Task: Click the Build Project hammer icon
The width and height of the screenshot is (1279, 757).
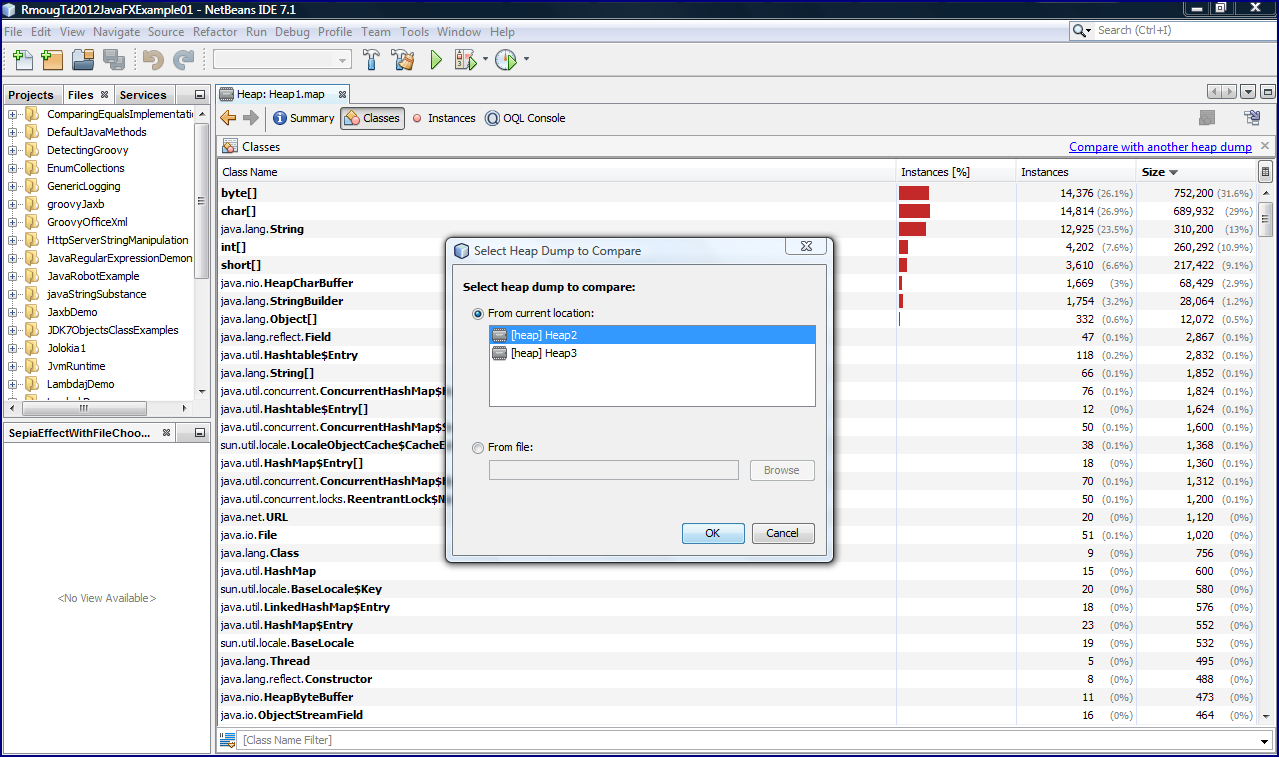Action: 372,60
